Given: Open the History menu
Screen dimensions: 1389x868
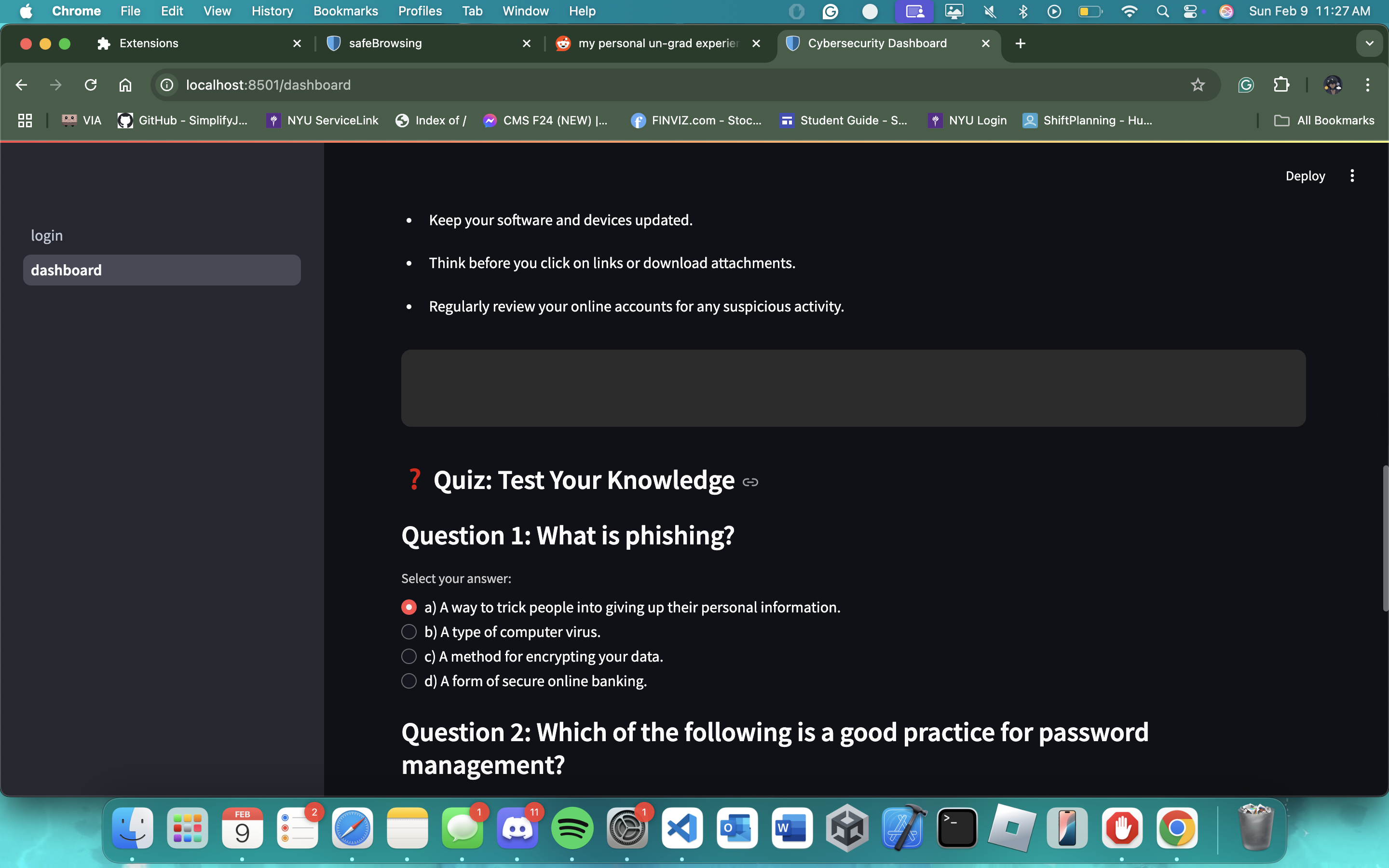Looking at the screenshot, I should (x=272, y=11).
